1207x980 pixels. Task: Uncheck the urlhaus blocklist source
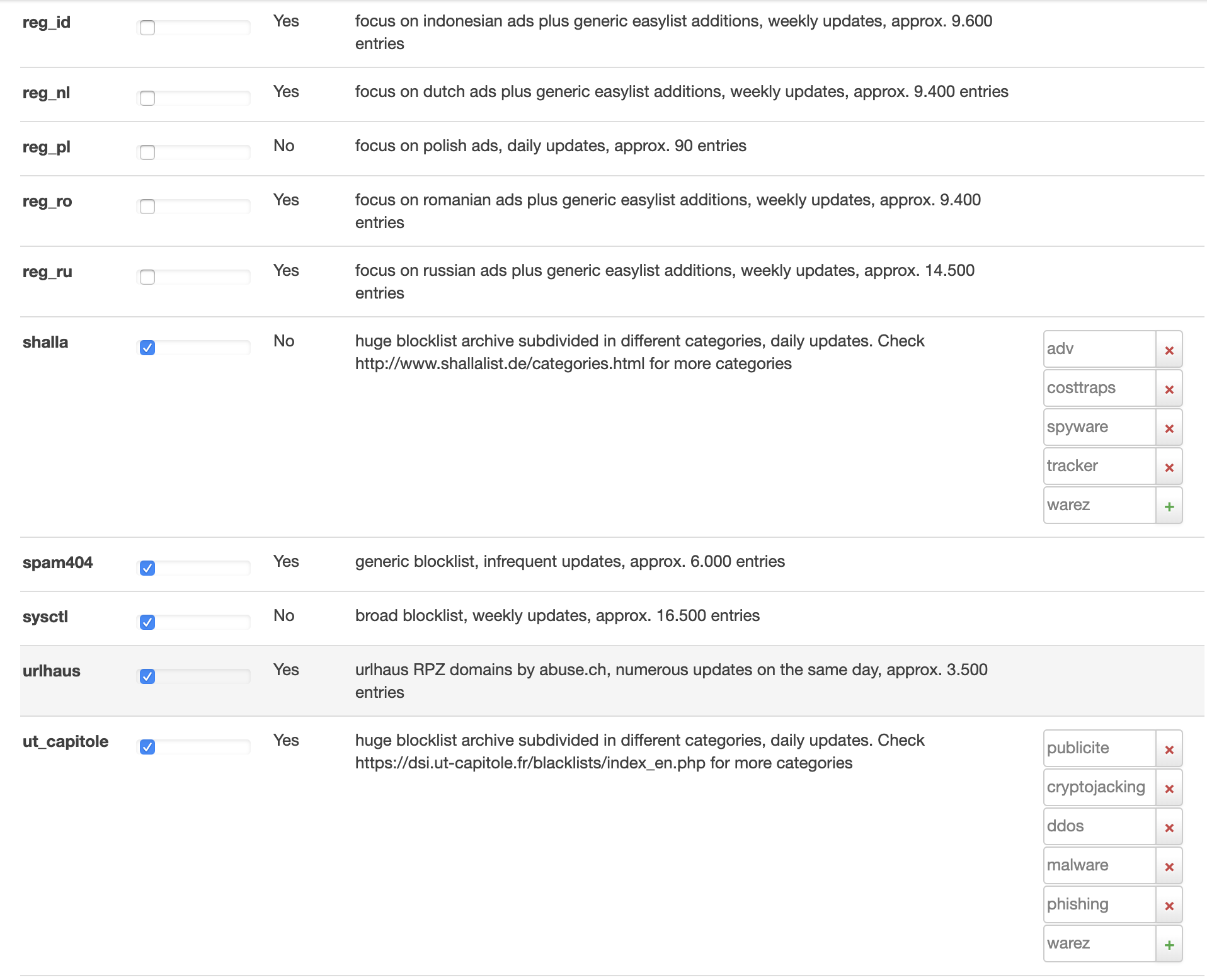[147, 676]
